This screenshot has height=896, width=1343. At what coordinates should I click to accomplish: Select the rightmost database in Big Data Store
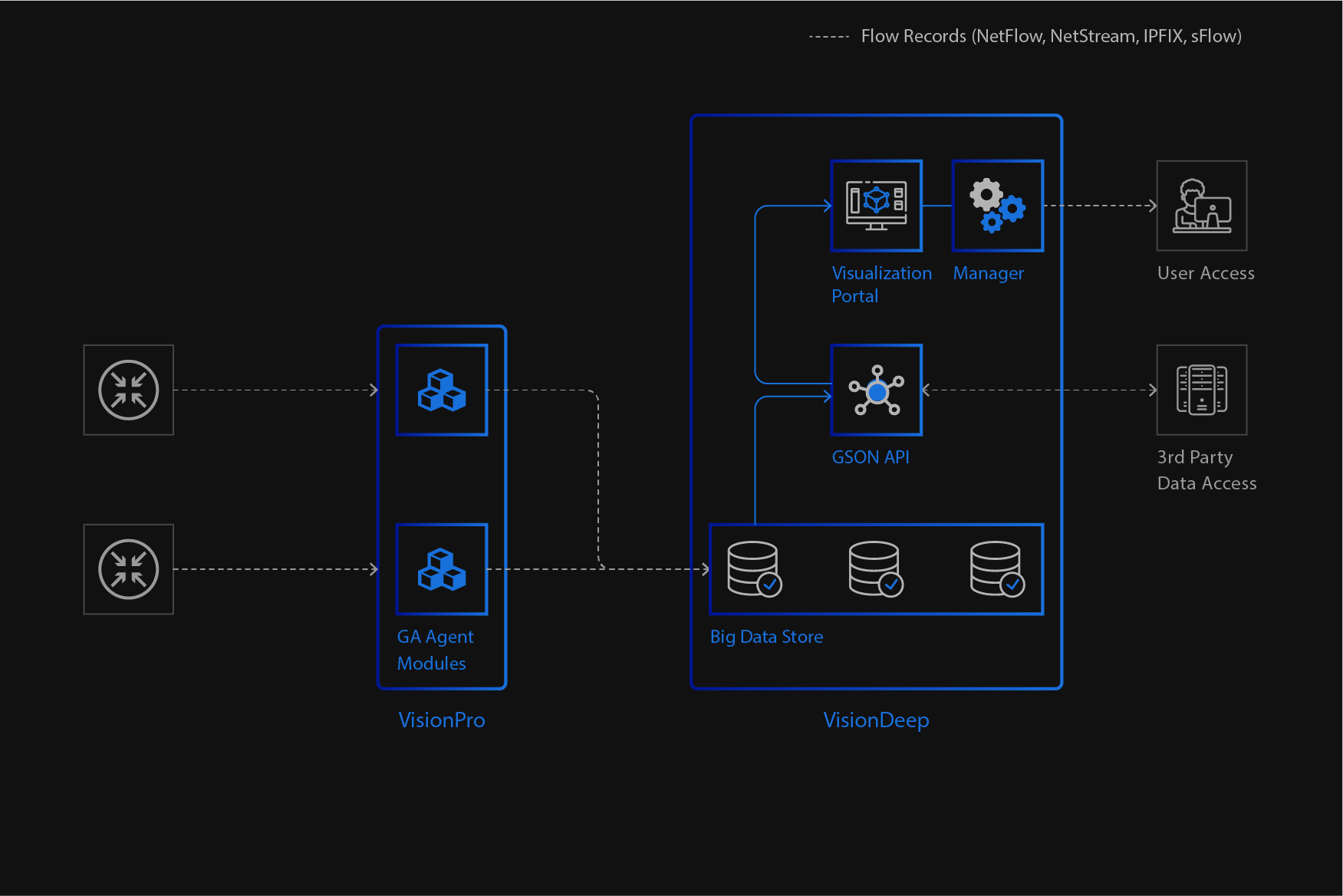tap(997, 569)
